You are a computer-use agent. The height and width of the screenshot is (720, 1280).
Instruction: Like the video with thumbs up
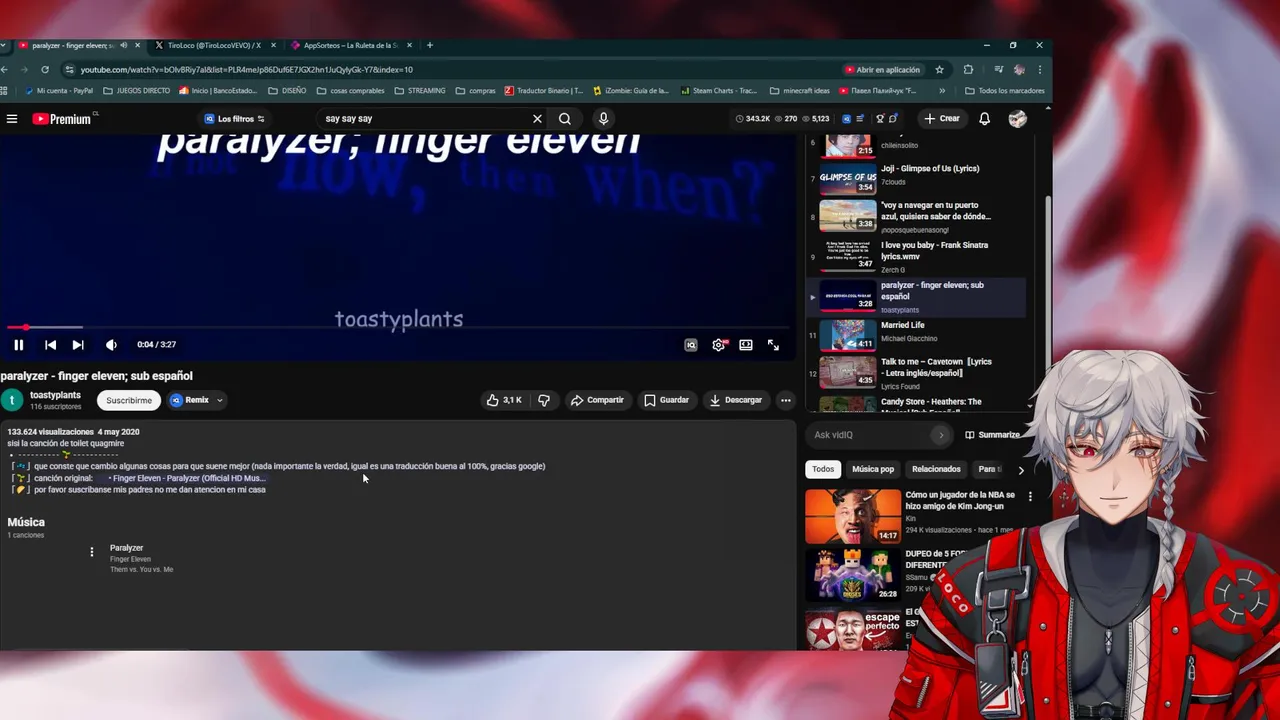pyautogui.click(x=504, y=400)
